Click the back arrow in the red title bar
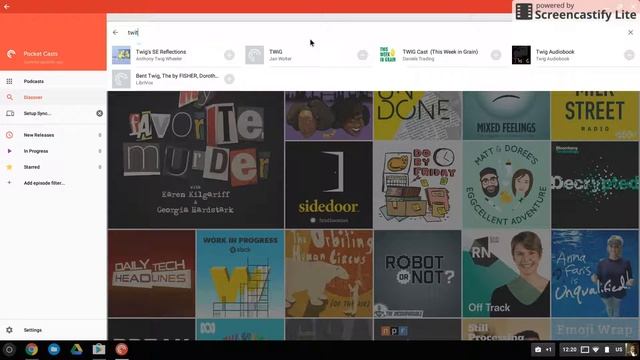This screenshot has width=640, height=360. coord(7,6)
